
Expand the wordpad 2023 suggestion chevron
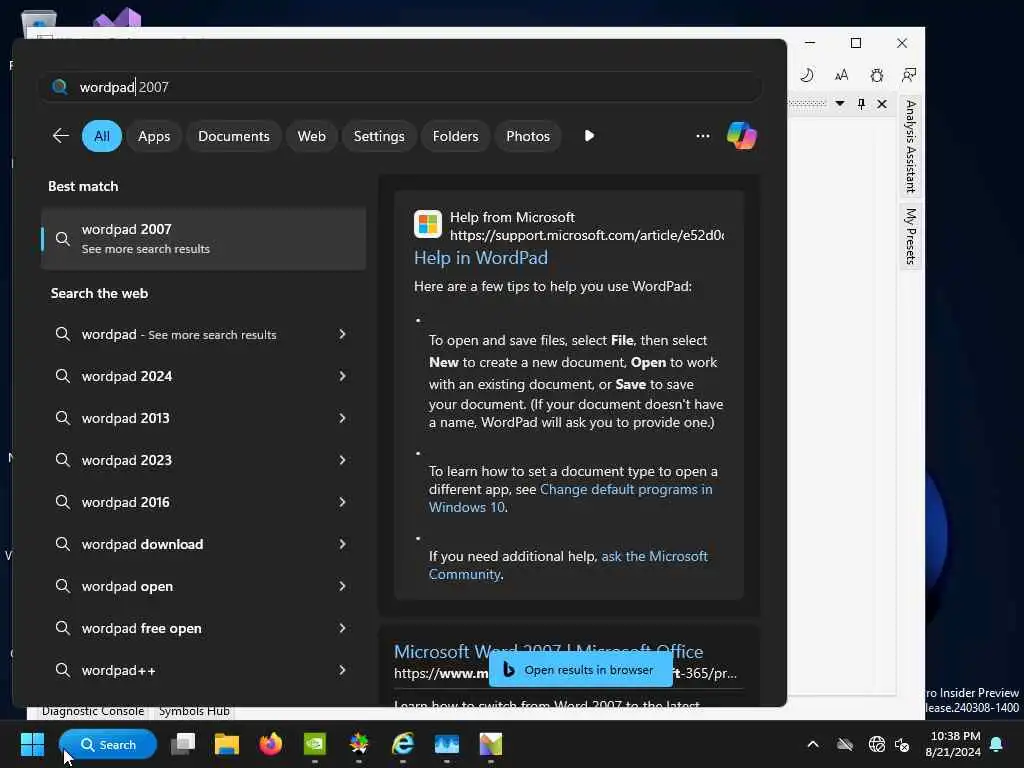click(x=342, y=460)
